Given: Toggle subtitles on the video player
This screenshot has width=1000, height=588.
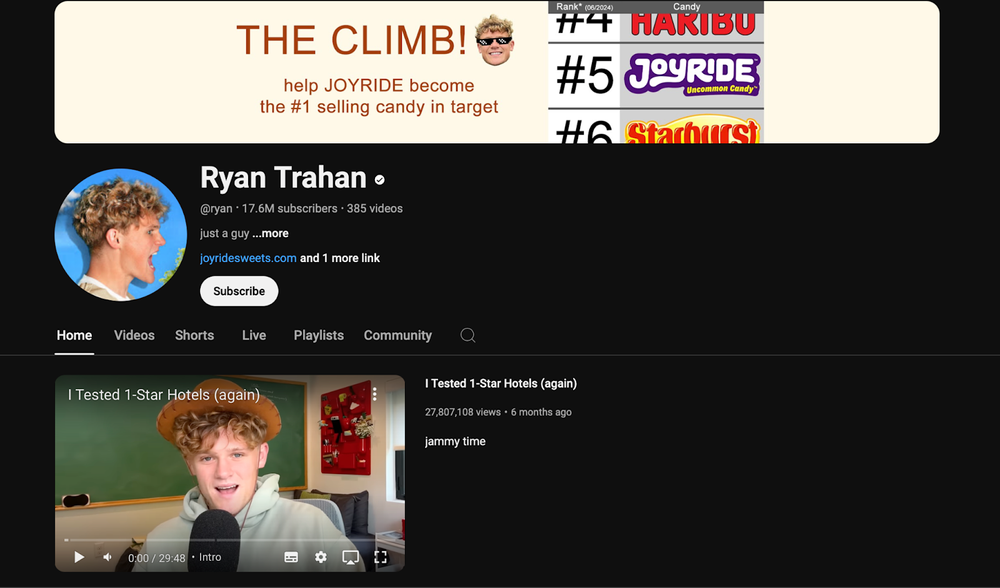Looking at the screenshot, I should (291, 557).
